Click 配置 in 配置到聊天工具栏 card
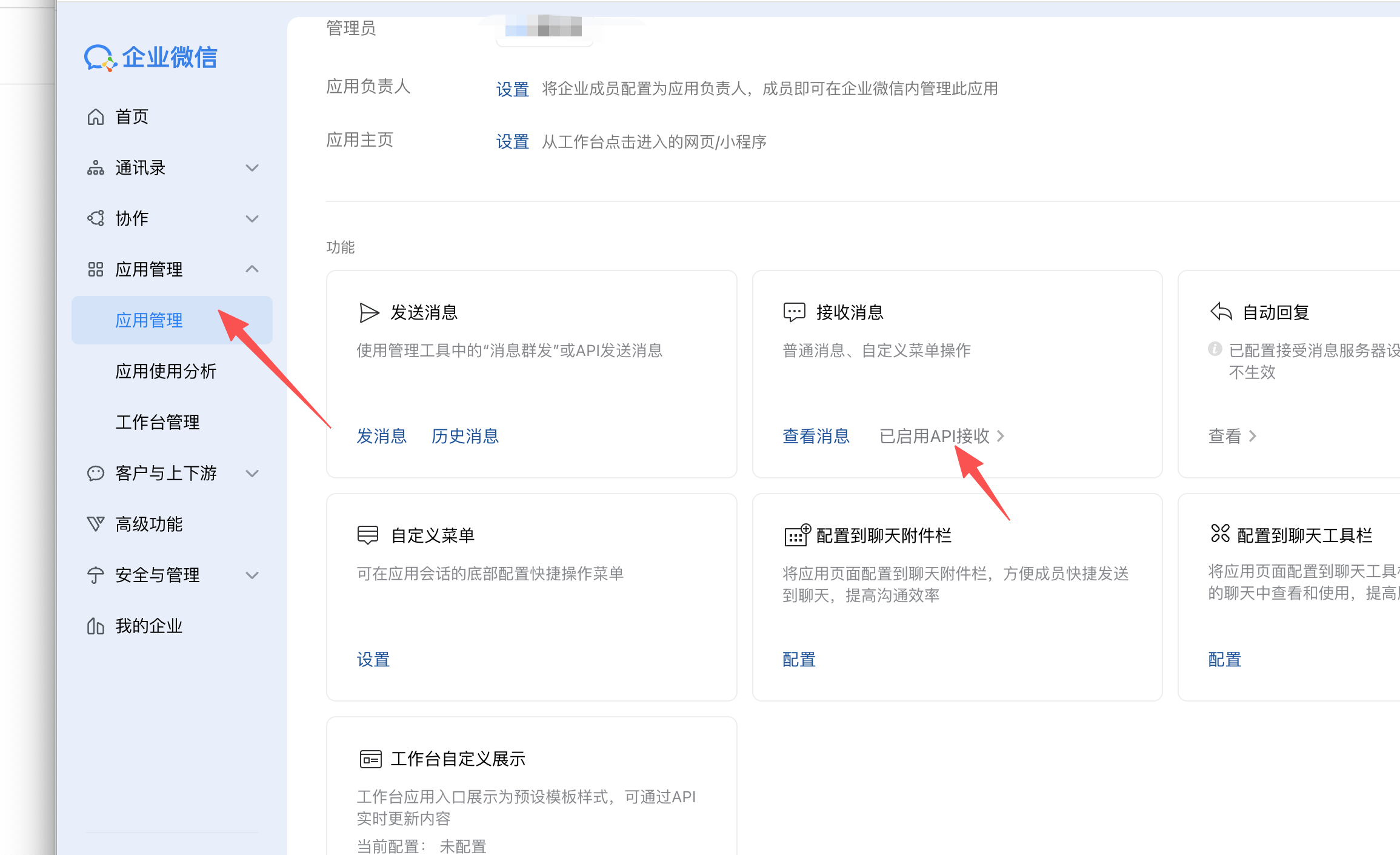 click(x=1225, y=659)
